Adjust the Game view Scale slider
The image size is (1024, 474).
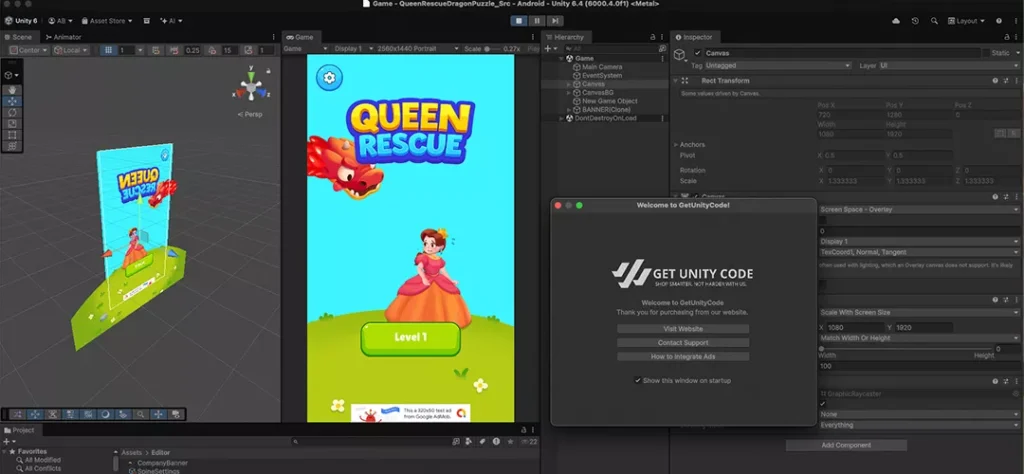coord(494,49)
